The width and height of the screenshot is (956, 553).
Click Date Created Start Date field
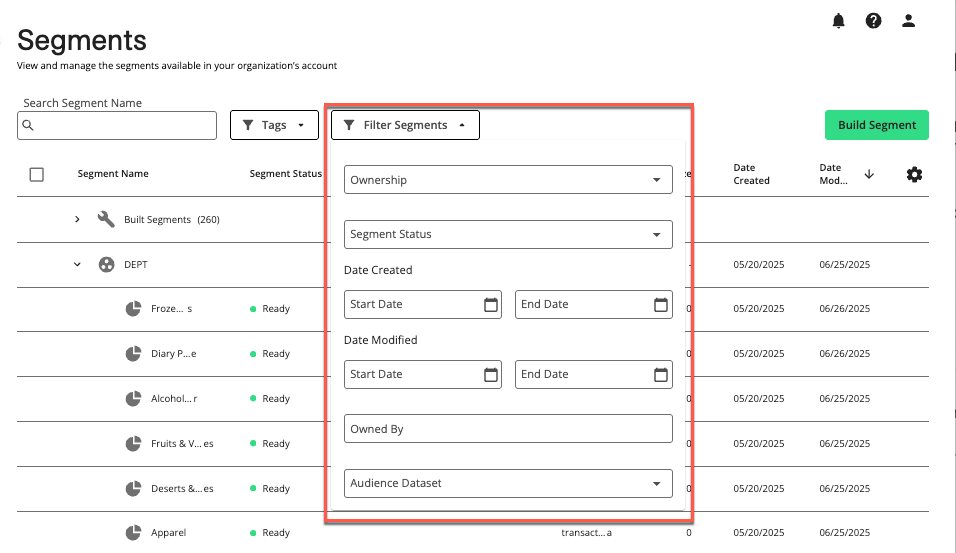tap(423, 304)
